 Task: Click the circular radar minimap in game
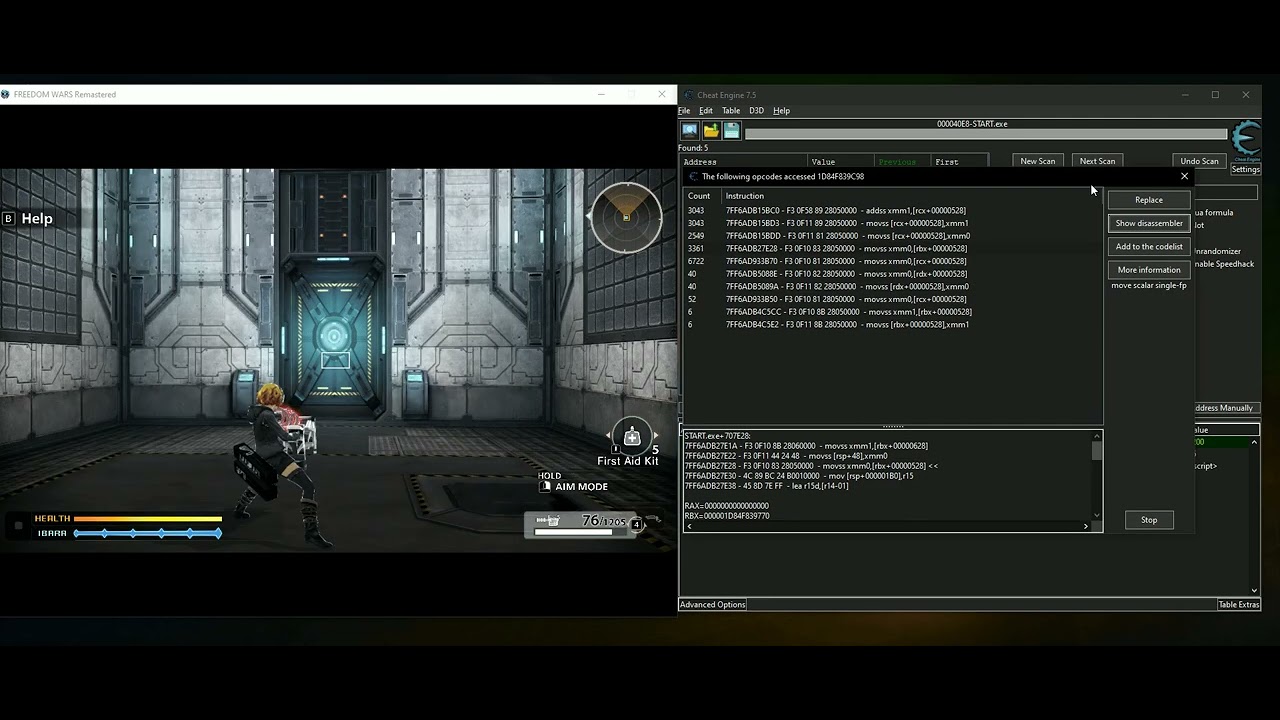click(x=626, y=217)
